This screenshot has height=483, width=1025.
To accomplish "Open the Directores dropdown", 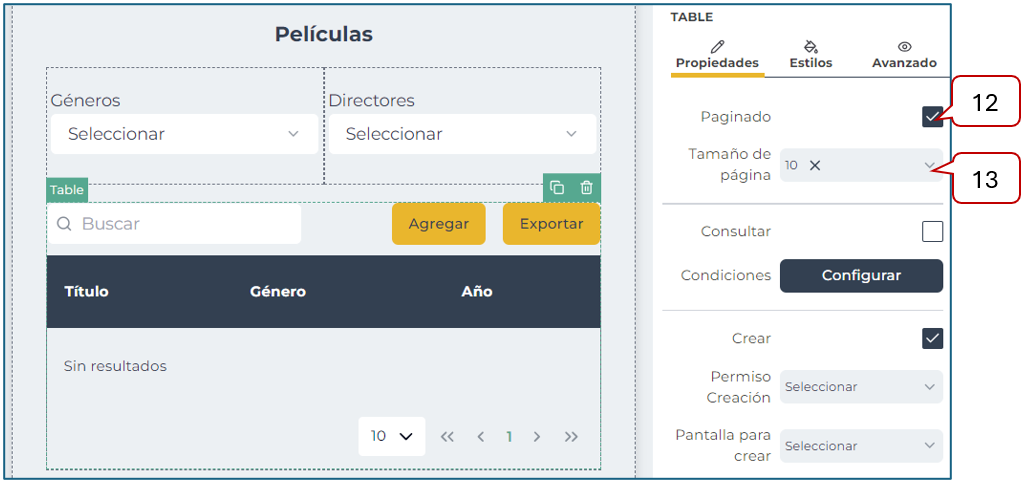I will [461, 134].
